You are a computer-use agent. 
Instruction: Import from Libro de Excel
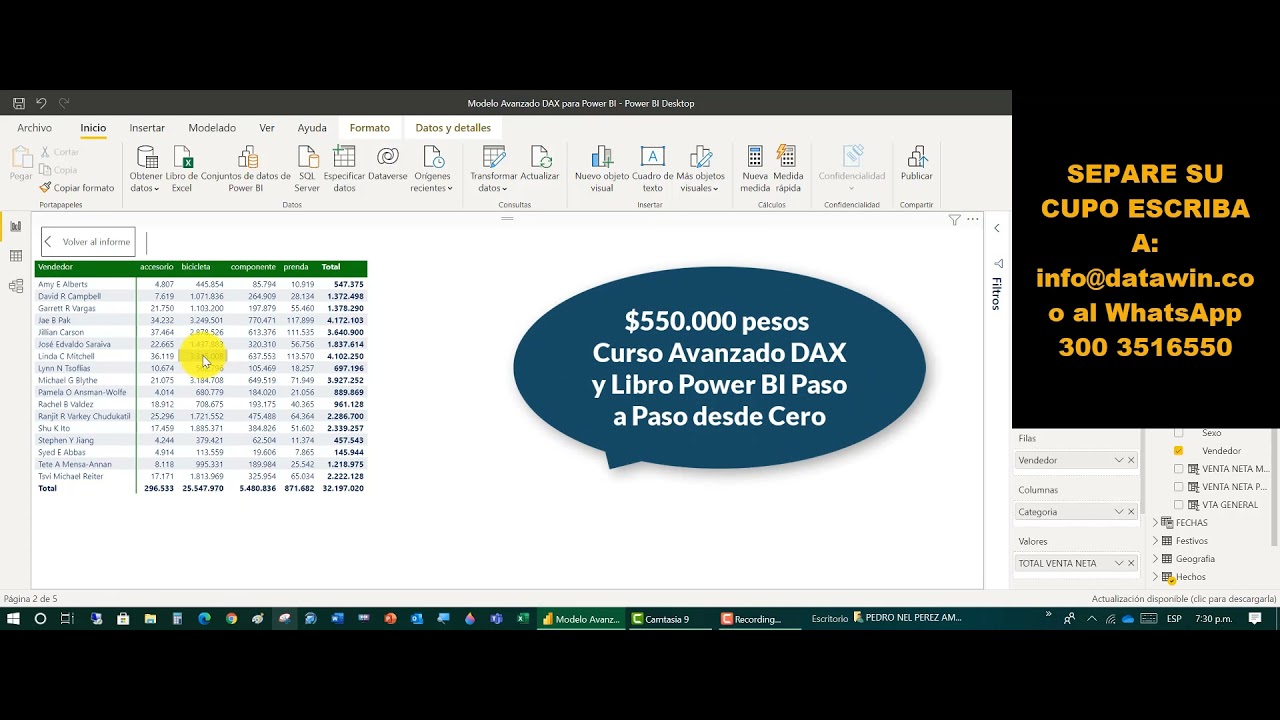pyautogui.click(x=182, y=169)
